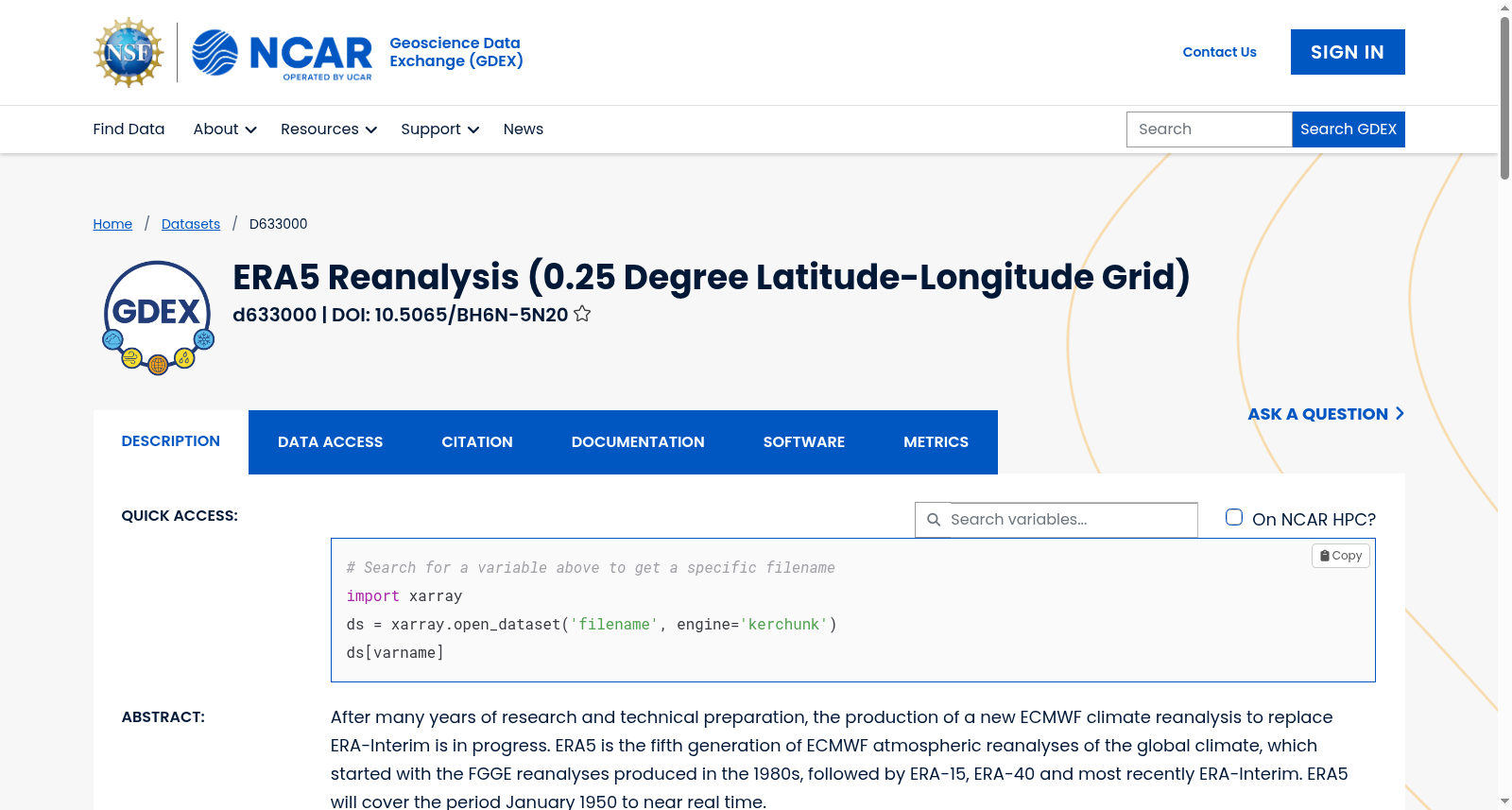The height and width of the screenshot is (810, 1512).
Task: Expand the Resources dropdown menu
Action: tap(329, 129)
